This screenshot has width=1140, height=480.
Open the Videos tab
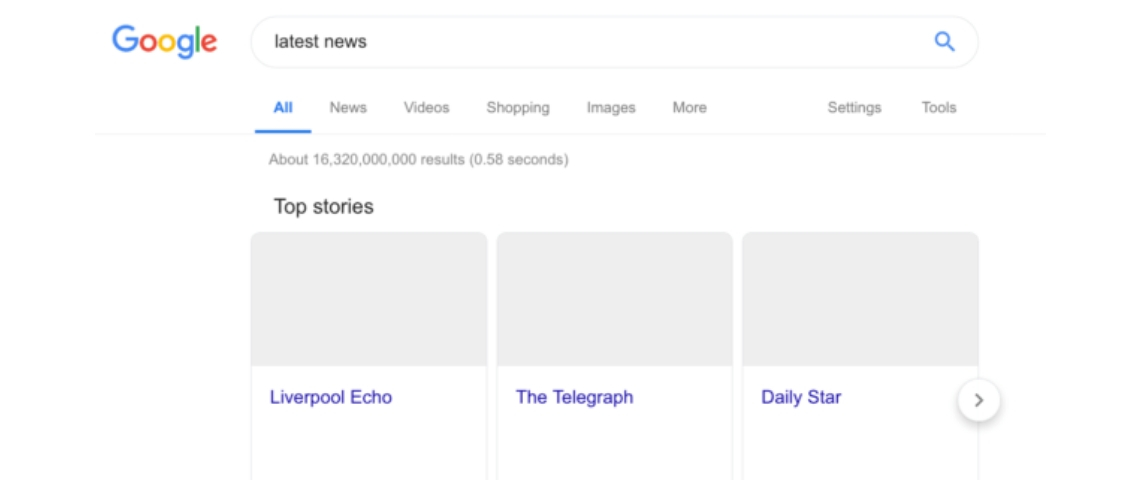point(426,108)
